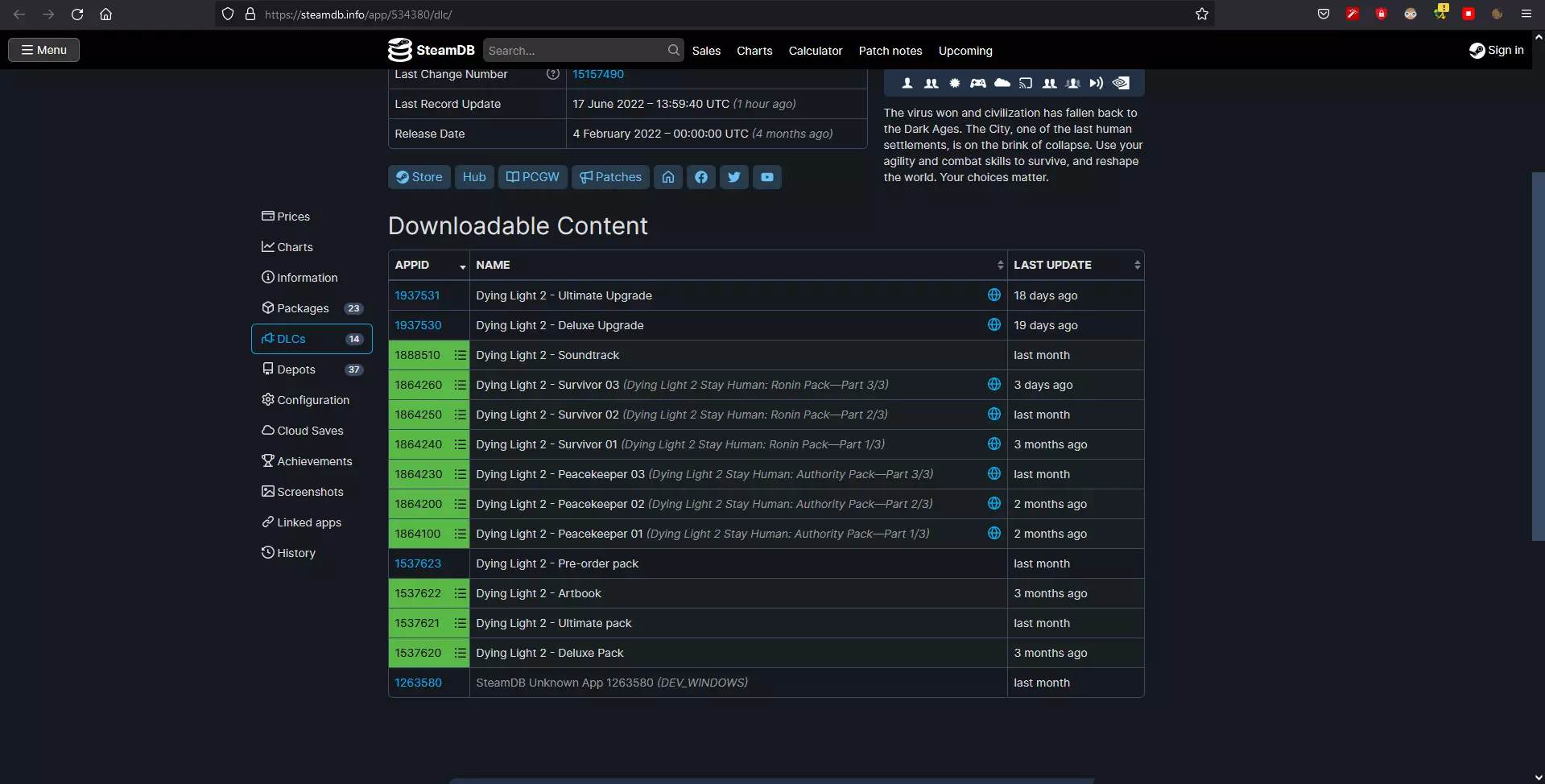This screenshot has height=784, width=1545.
Task: Click the page's vertical scrollbar thumb
Action: point(1538,356)
